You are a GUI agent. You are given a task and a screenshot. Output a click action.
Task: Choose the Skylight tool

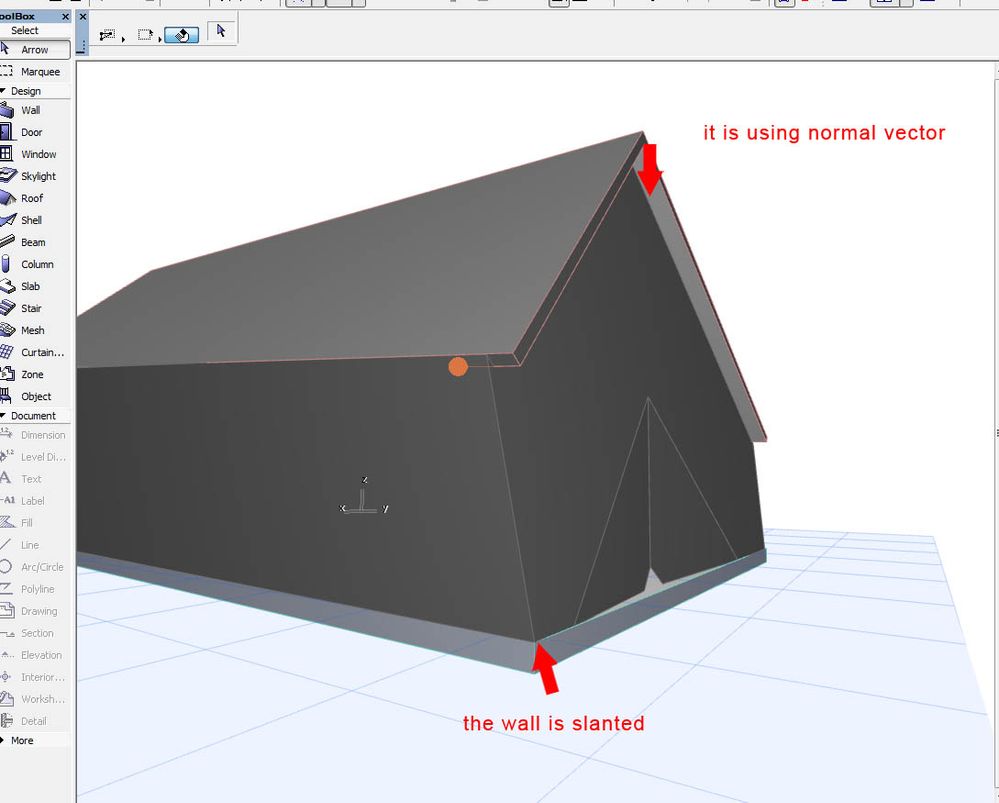tap(34, 176)
